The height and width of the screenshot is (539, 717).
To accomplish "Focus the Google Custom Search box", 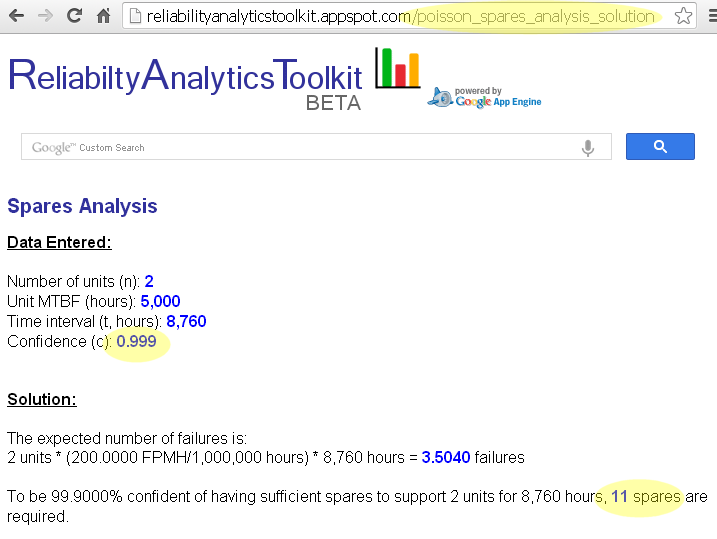I will click(x=316, y=147).
